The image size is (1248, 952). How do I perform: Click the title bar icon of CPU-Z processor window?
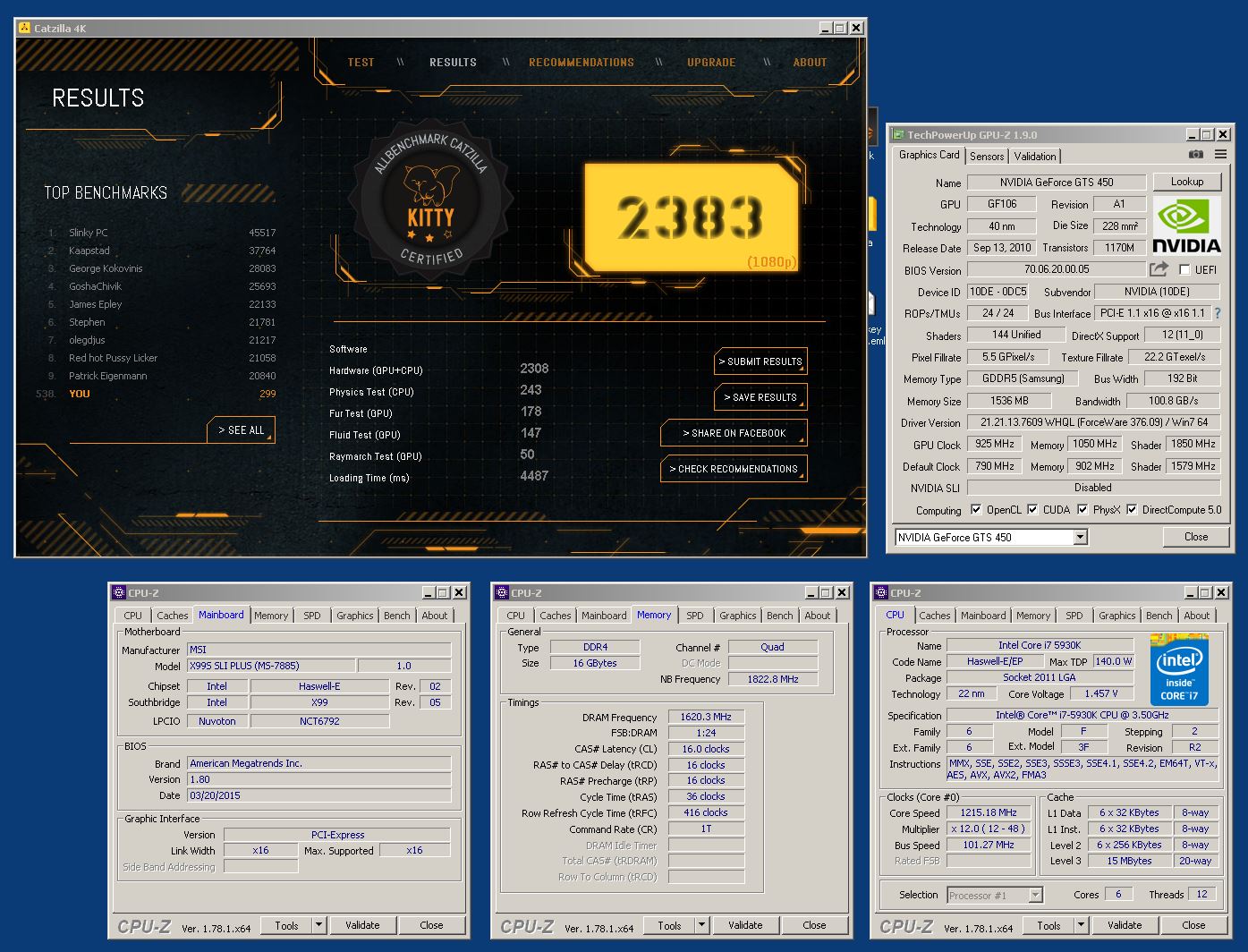coord(880,592)
